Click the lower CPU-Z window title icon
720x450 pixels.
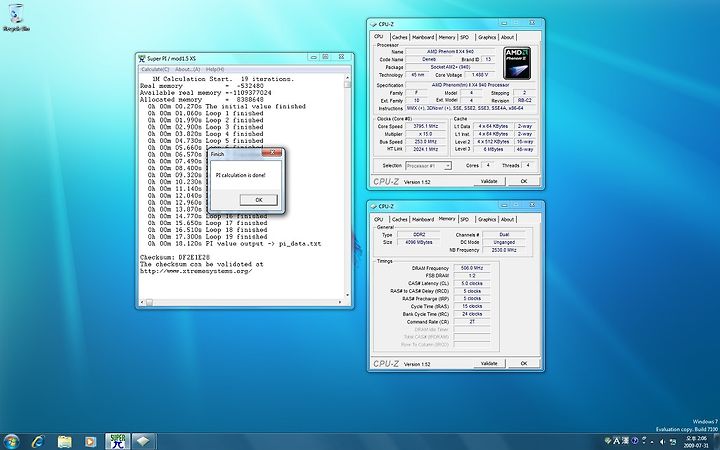(374, 207)
